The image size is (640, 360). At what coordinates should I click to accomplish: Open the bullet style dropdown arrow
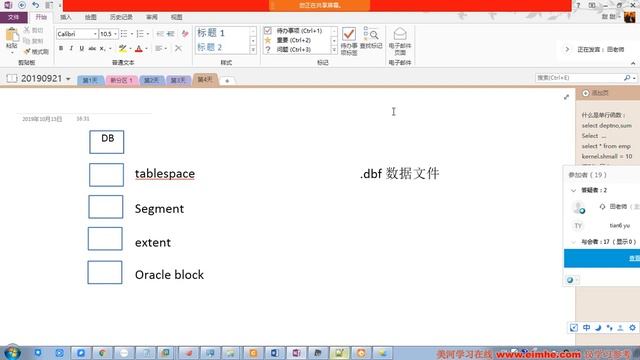(x=132, y=34)
